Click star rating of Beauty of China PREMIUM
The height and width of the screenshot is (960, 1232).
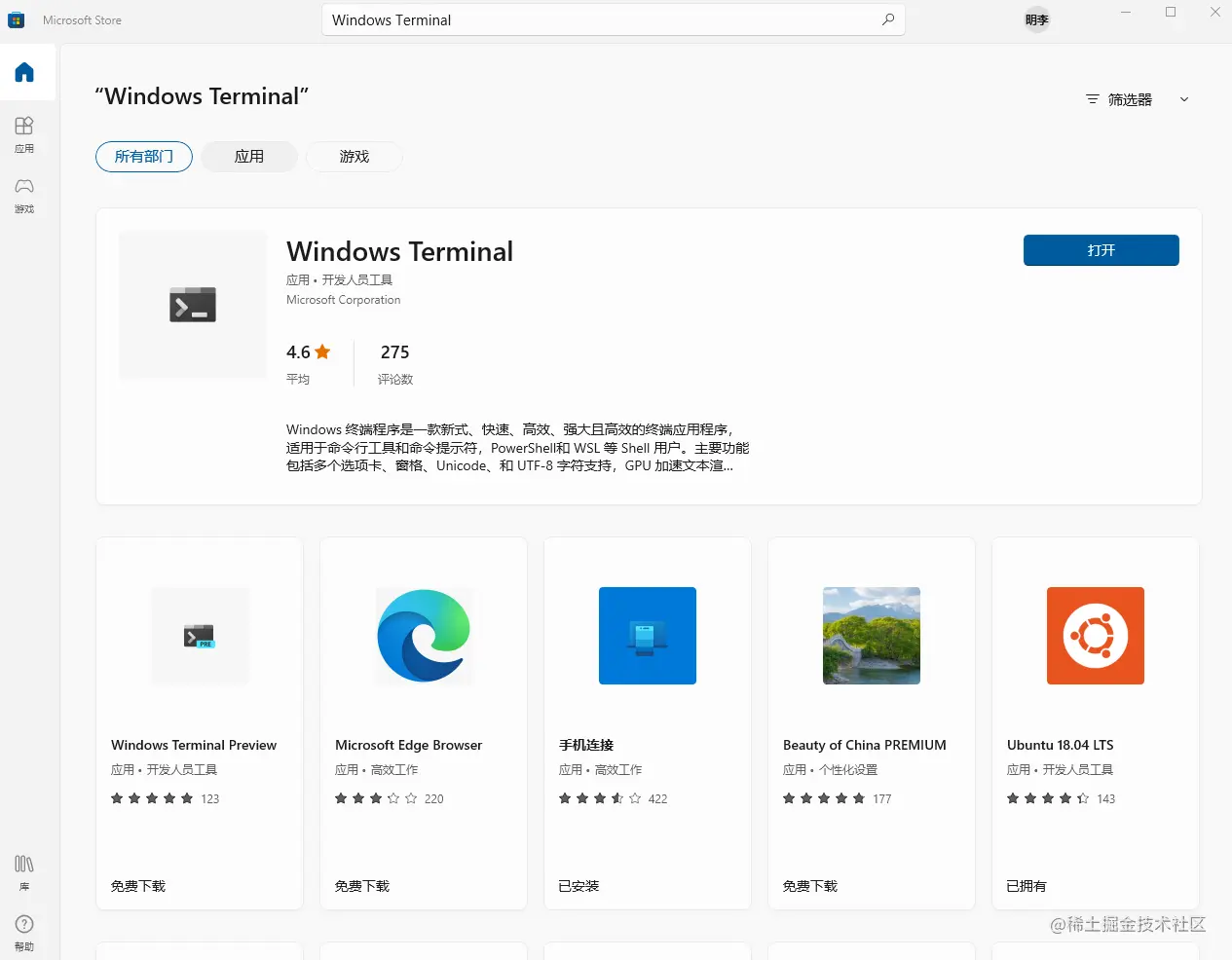point(824,798)
